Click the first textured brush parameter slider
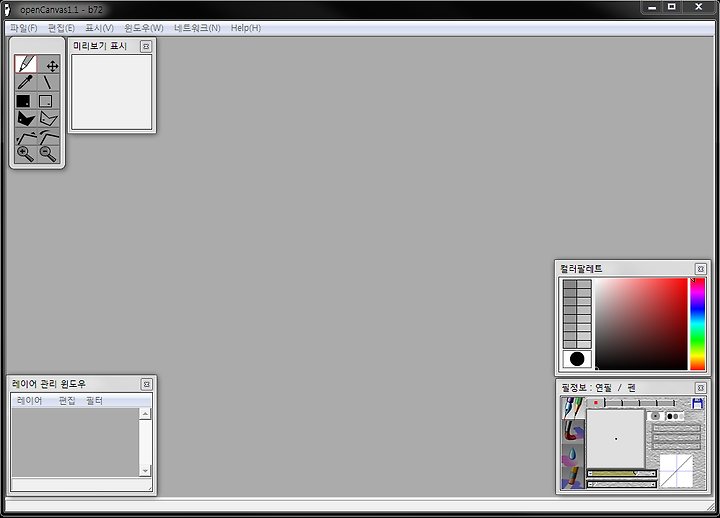 coord(676,428)
